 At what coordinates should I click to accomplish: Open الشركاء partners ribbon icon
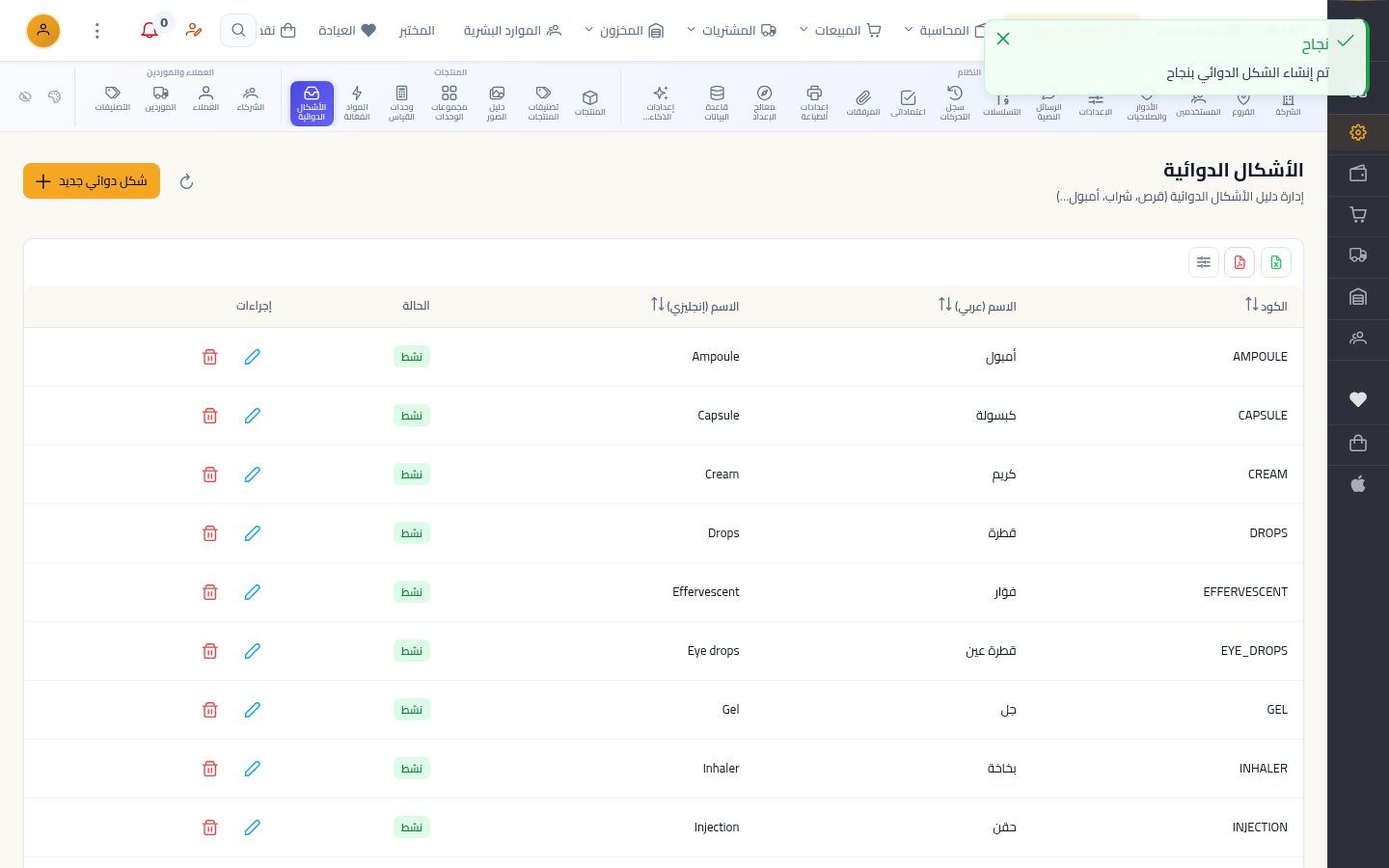tap(251, 98)
